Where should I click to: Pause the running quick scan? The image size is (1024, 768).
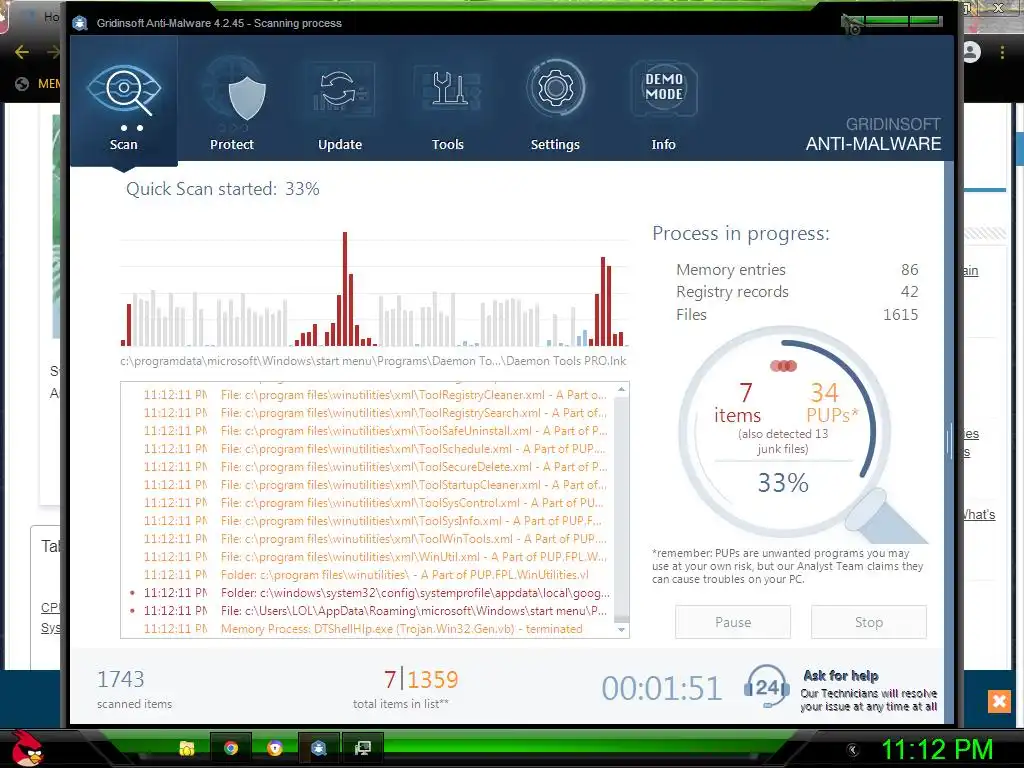coord(733,622)
